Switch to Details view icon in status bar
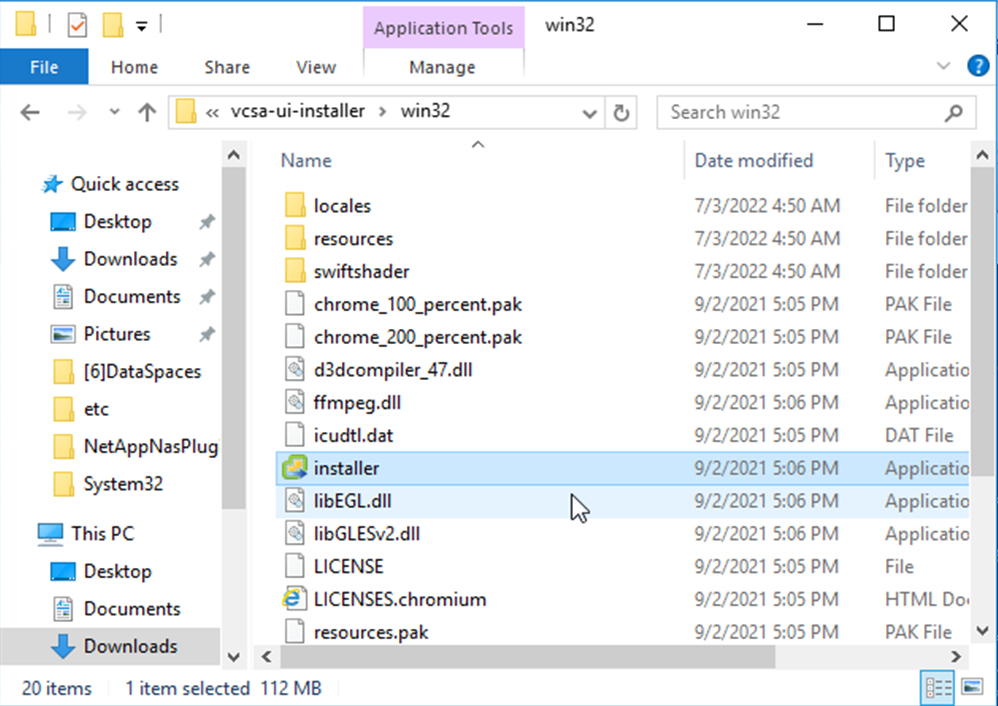 click(x=938, y=688)
